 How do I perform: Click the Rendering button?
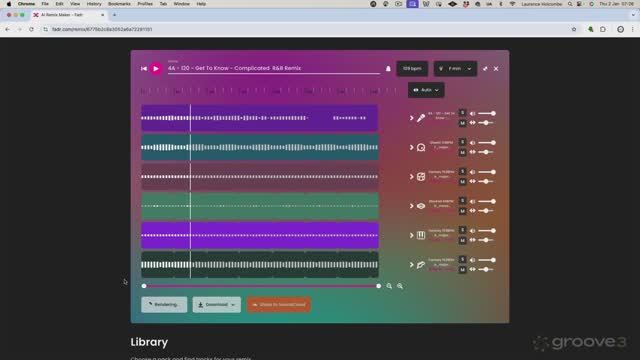[164, 304]
